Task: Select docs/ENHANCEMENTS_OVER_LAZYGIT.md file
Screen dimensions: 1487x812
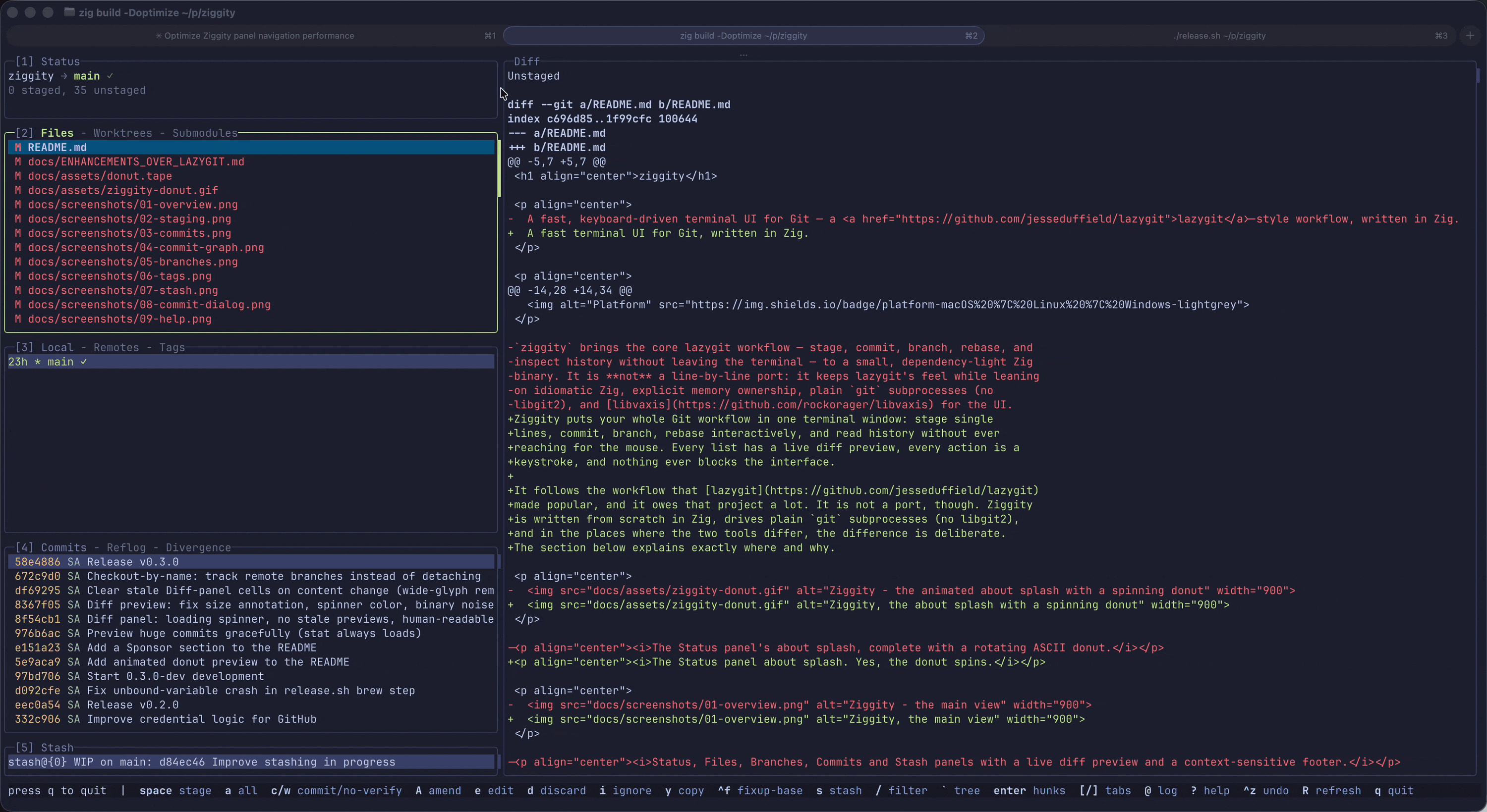Action: pos(251,162)
